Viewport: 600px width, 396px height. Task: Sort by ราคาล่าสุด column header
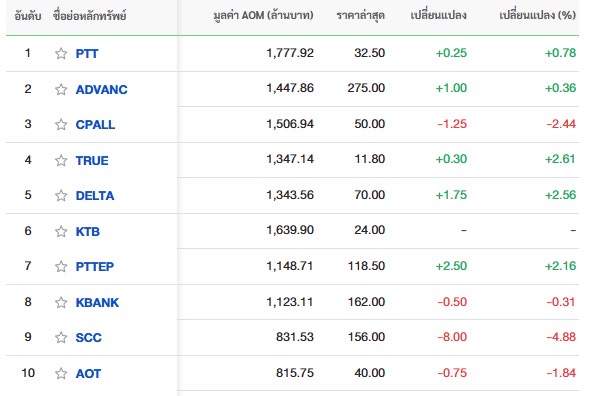click(360, 15)
